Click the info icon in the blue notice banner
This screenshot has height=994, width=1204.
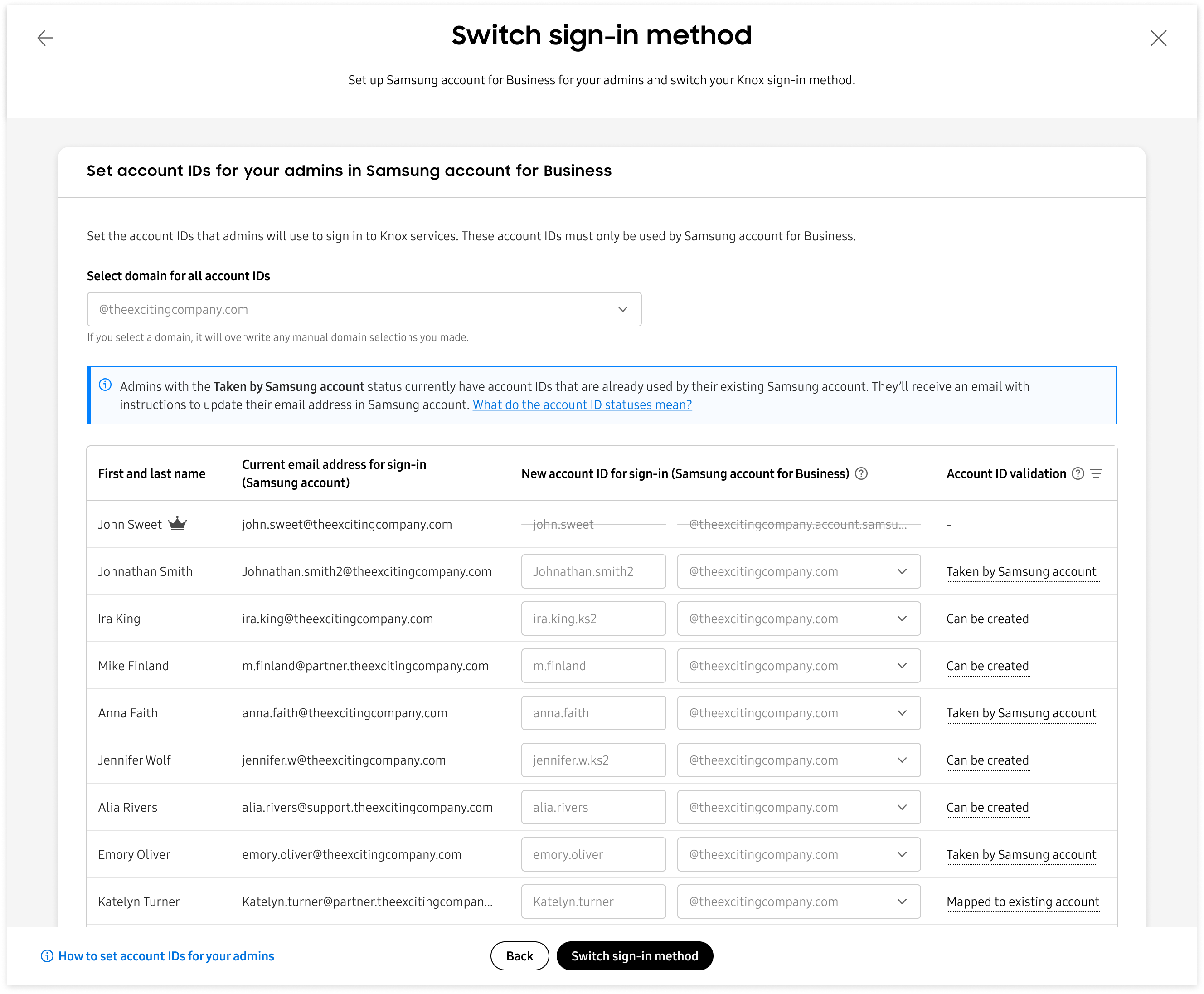tap(105, 385)
